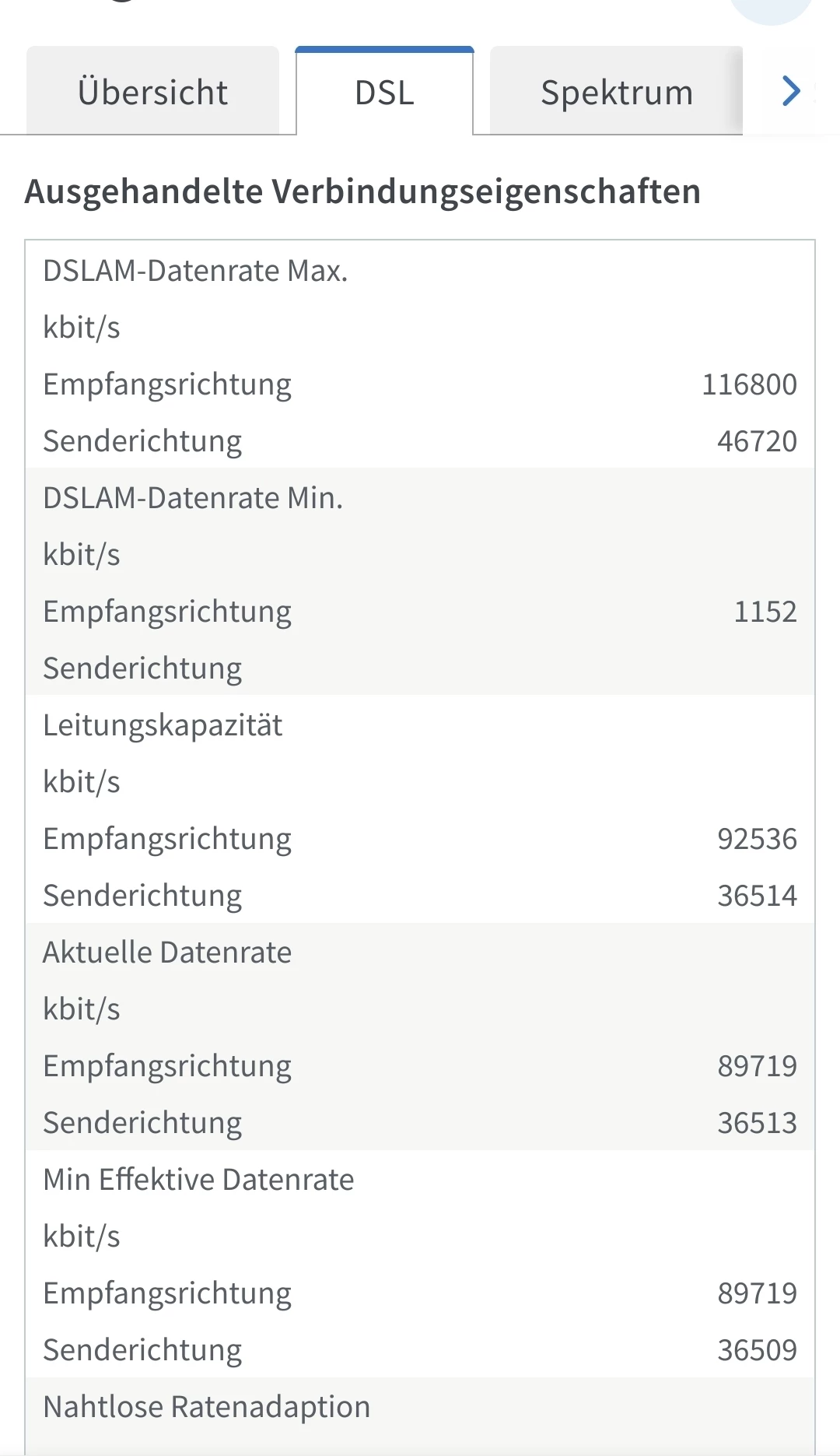Select the current send rate value 36513

757,1123
